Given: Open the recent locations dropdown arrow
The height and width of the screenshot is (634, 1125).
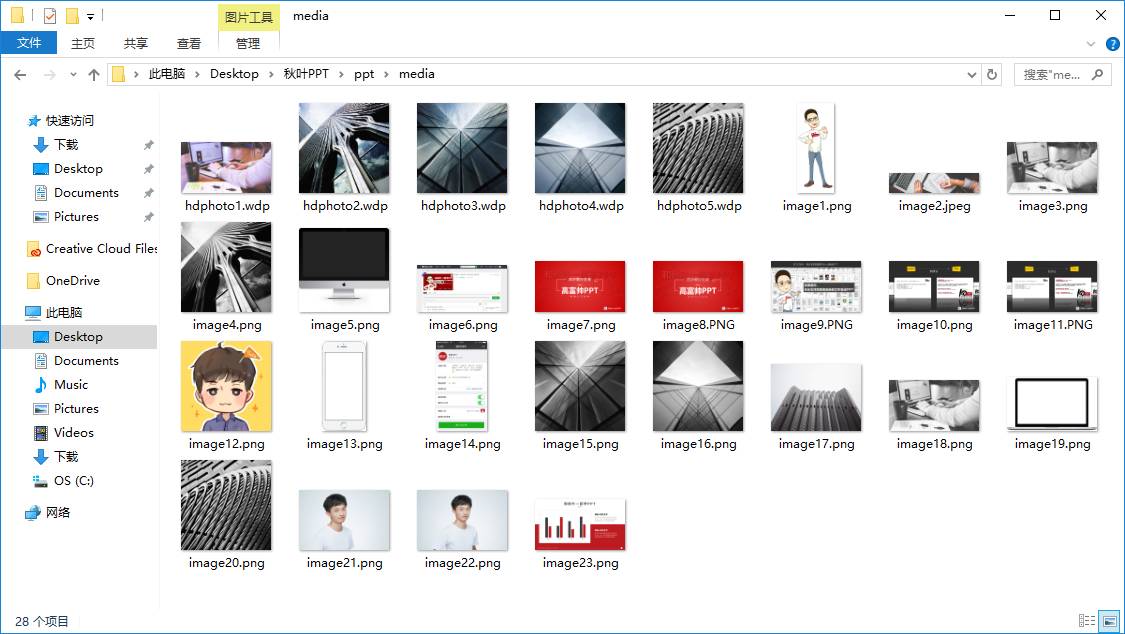Looking at the screenshot, I should 73,74.
